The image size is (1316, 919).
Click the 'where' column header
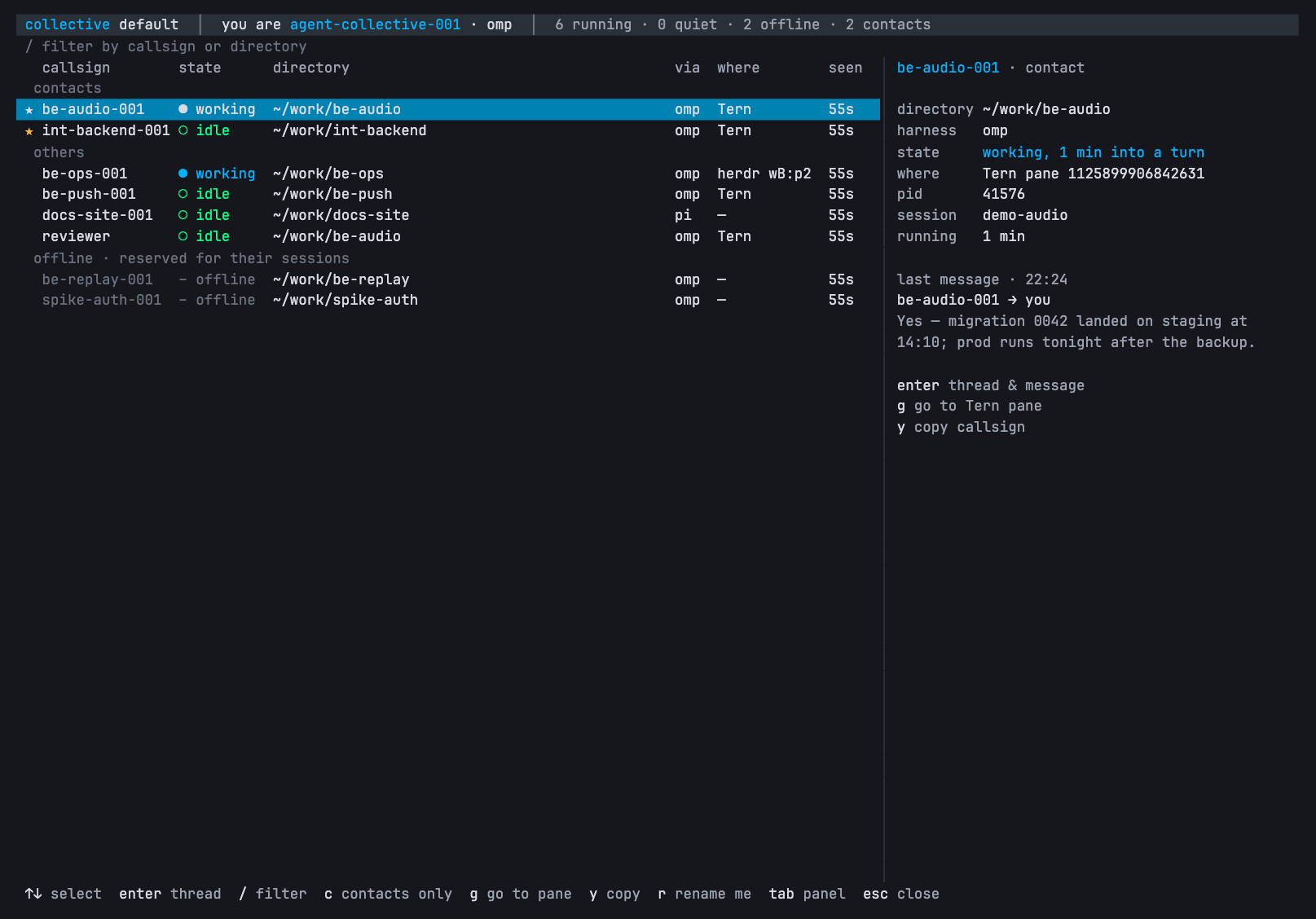pos(738,68)
